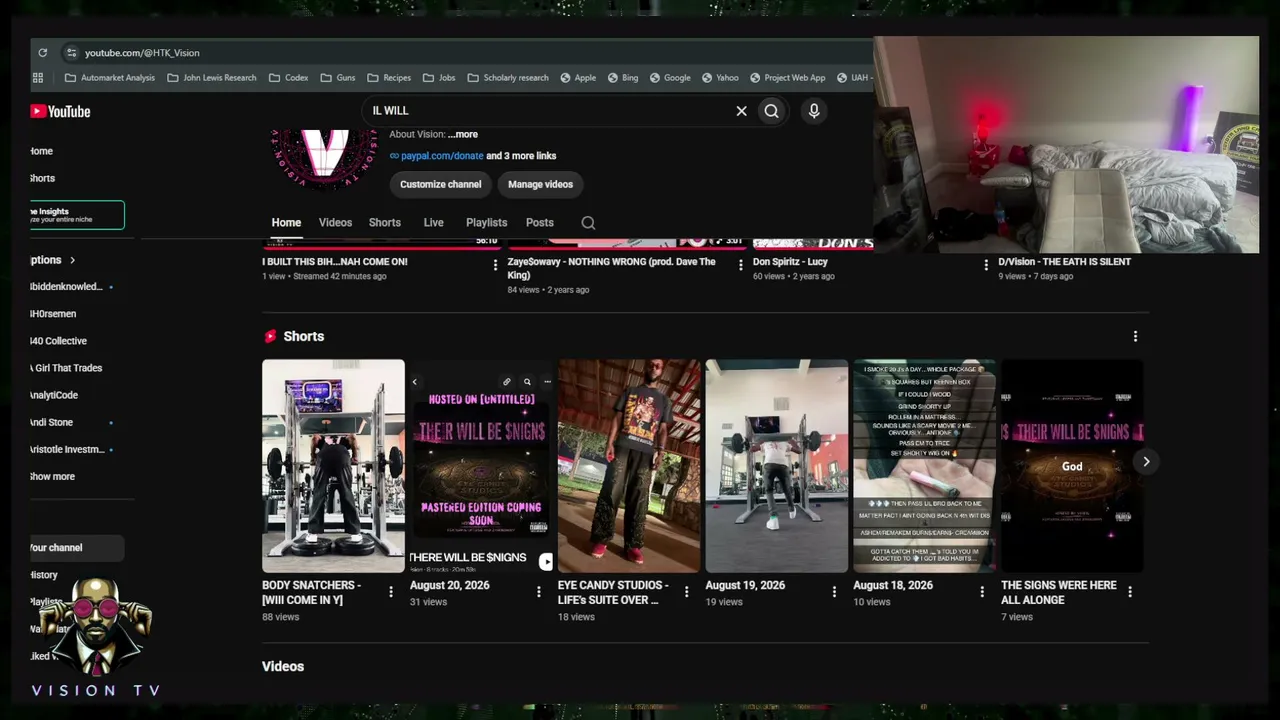Open options for I BUILT THIS BIH video

[x=495, y=265]
